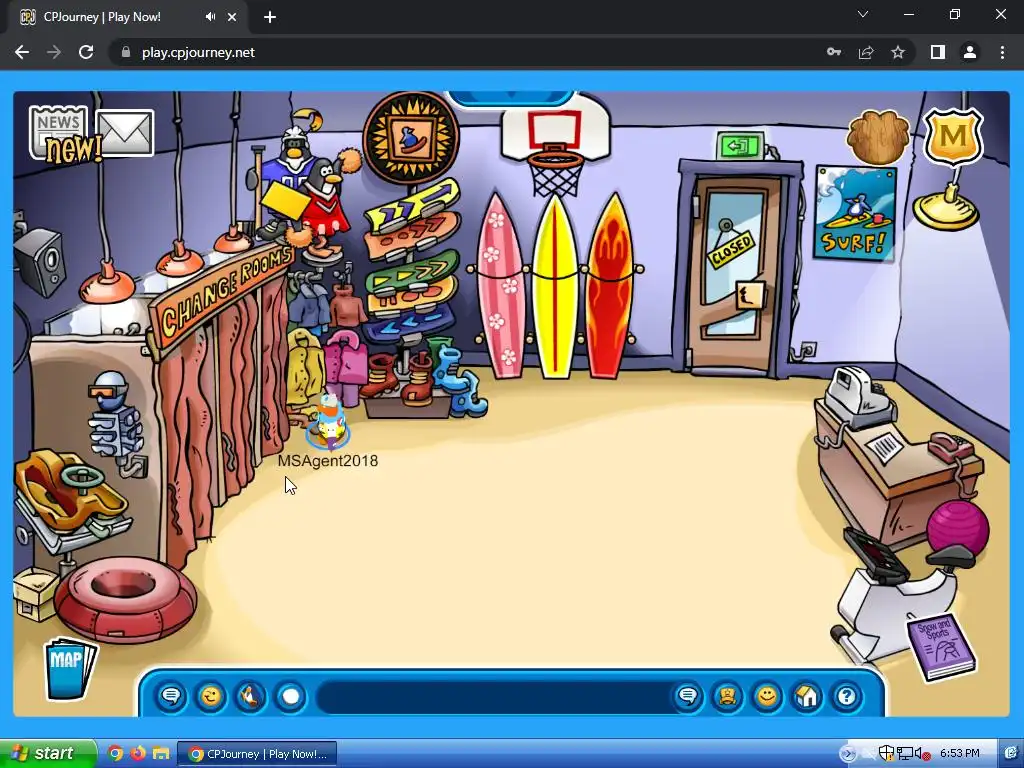
Task: Click the cash register on the desk
Action: tap(859, 396)
